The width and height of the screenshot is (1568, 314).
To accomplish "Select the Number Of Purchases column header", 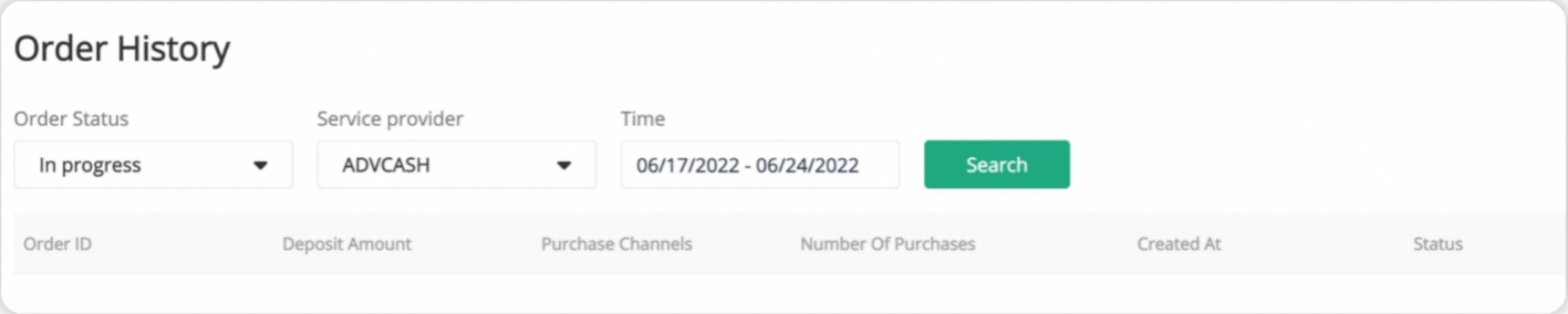I will click(x=888, y=244).
